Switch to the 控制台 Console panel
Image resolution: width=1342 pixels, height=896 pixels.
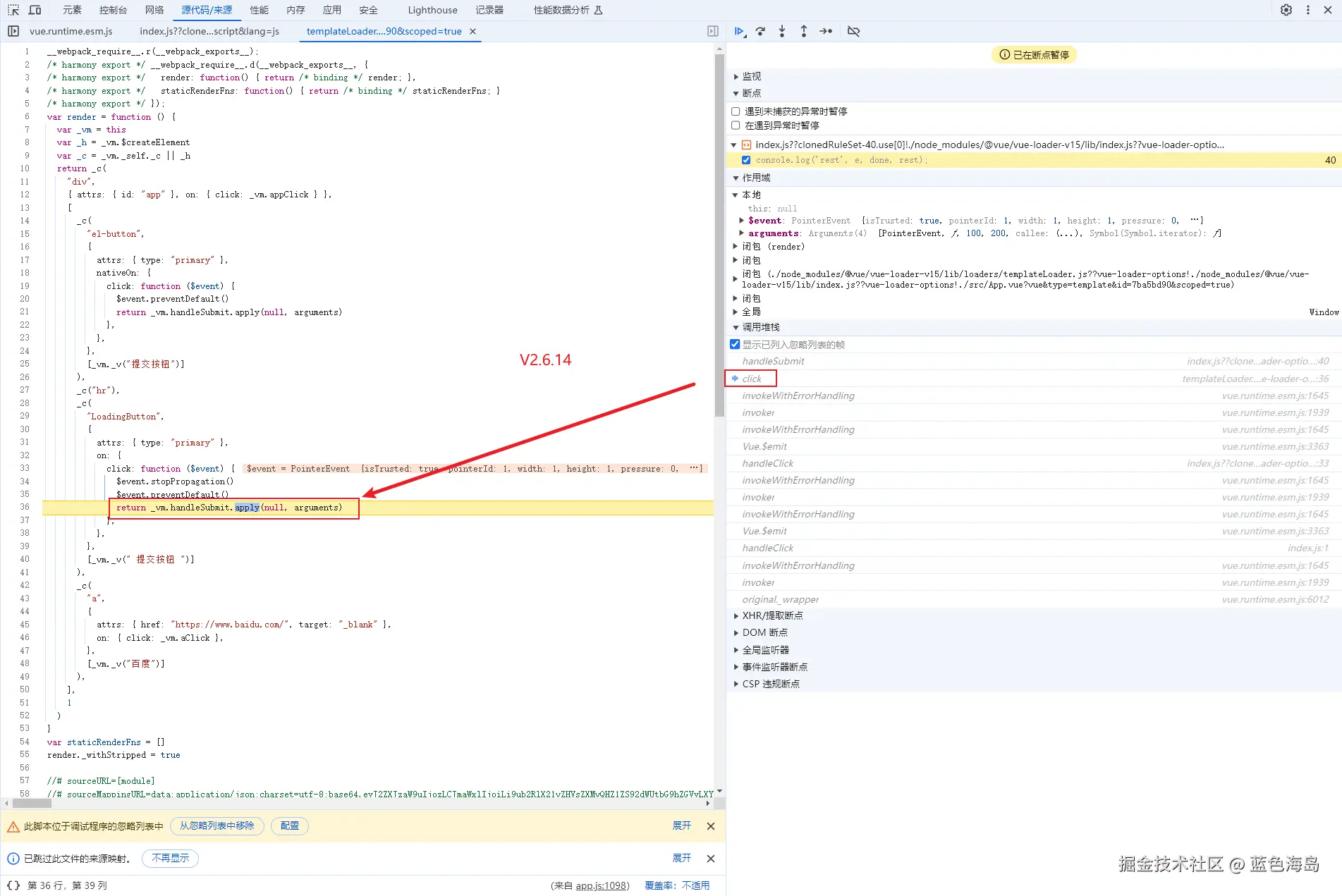tap(113, 10)
